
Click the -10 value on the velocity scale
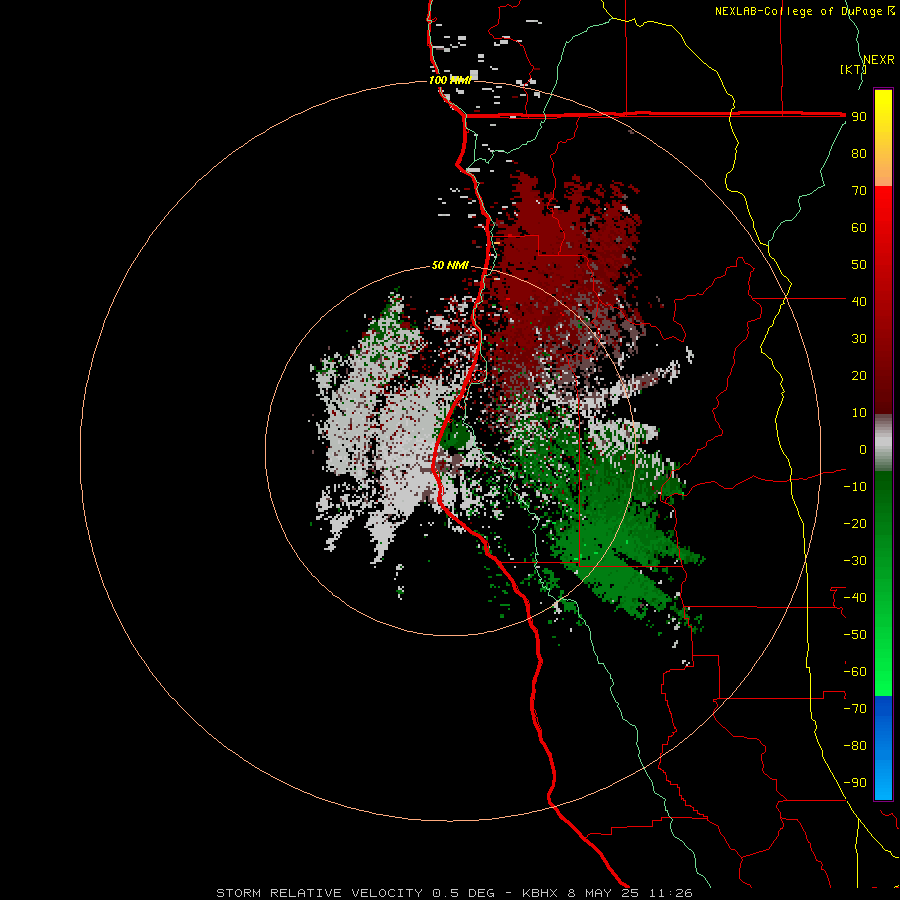click(x=855, y=487)
